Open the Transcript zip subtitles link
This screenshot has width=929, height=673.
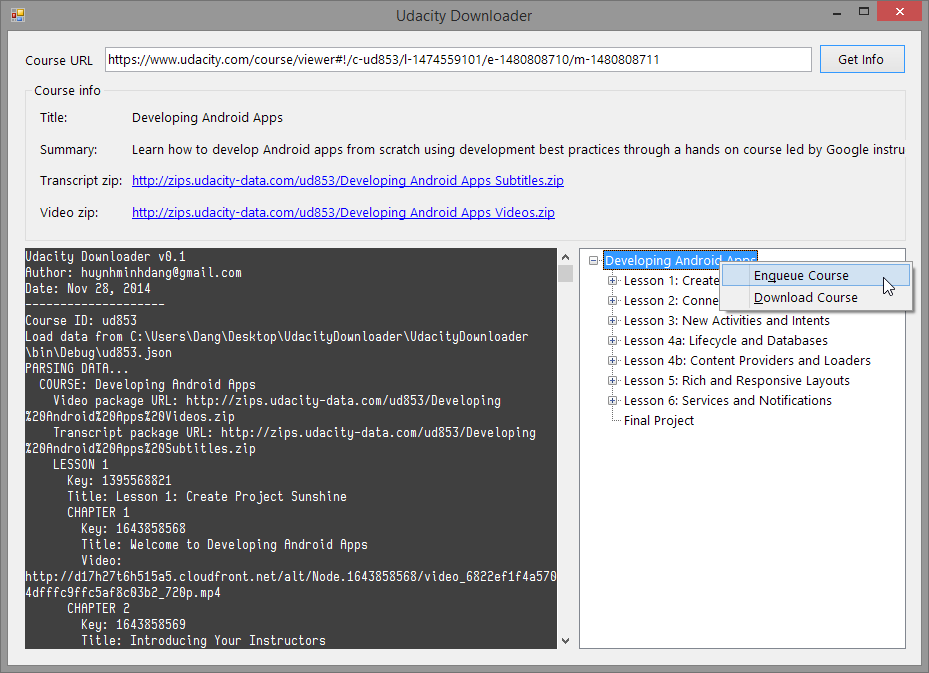(x=348, y=181)
